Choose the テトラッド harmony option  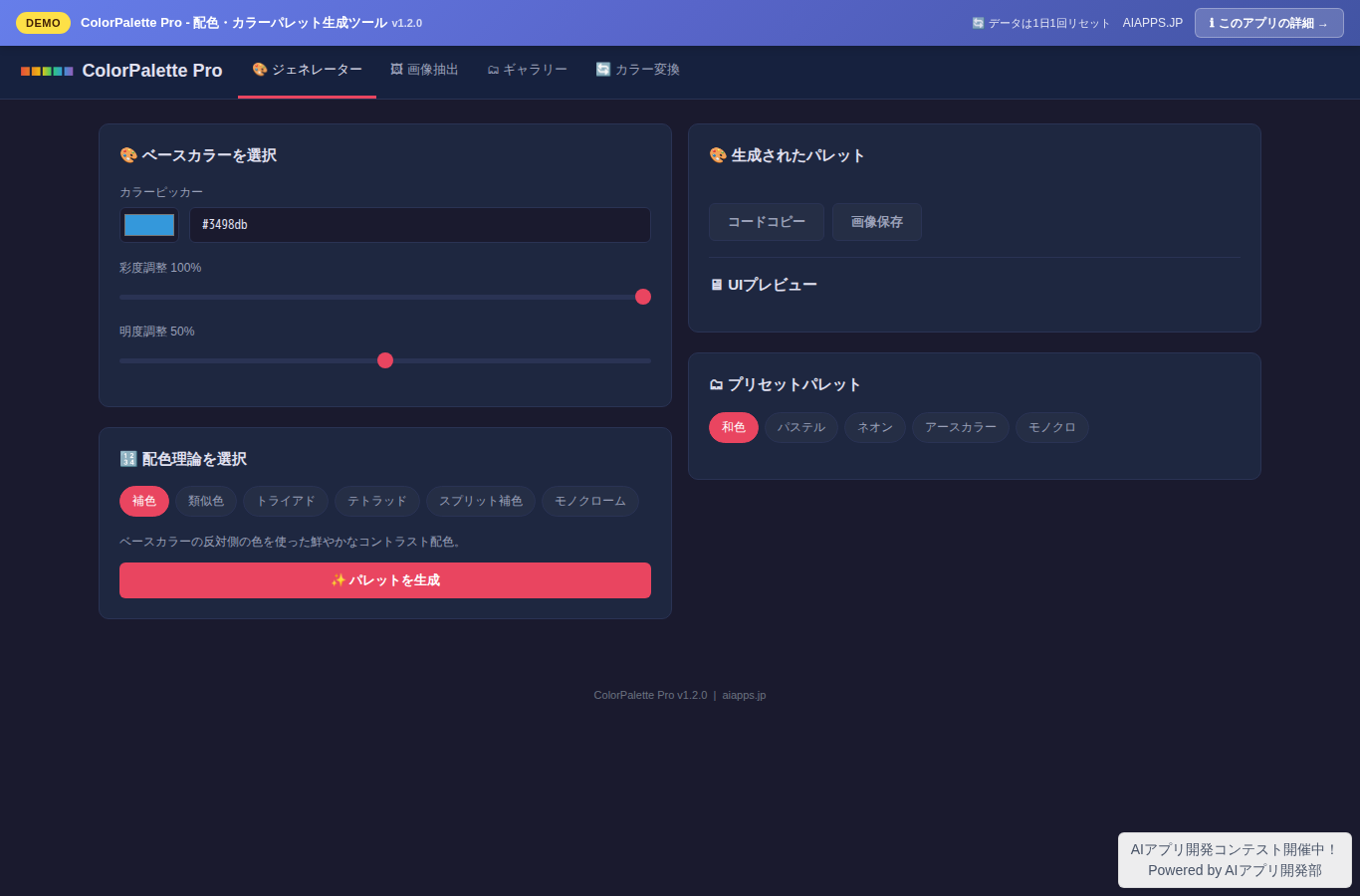pos(377,501)
